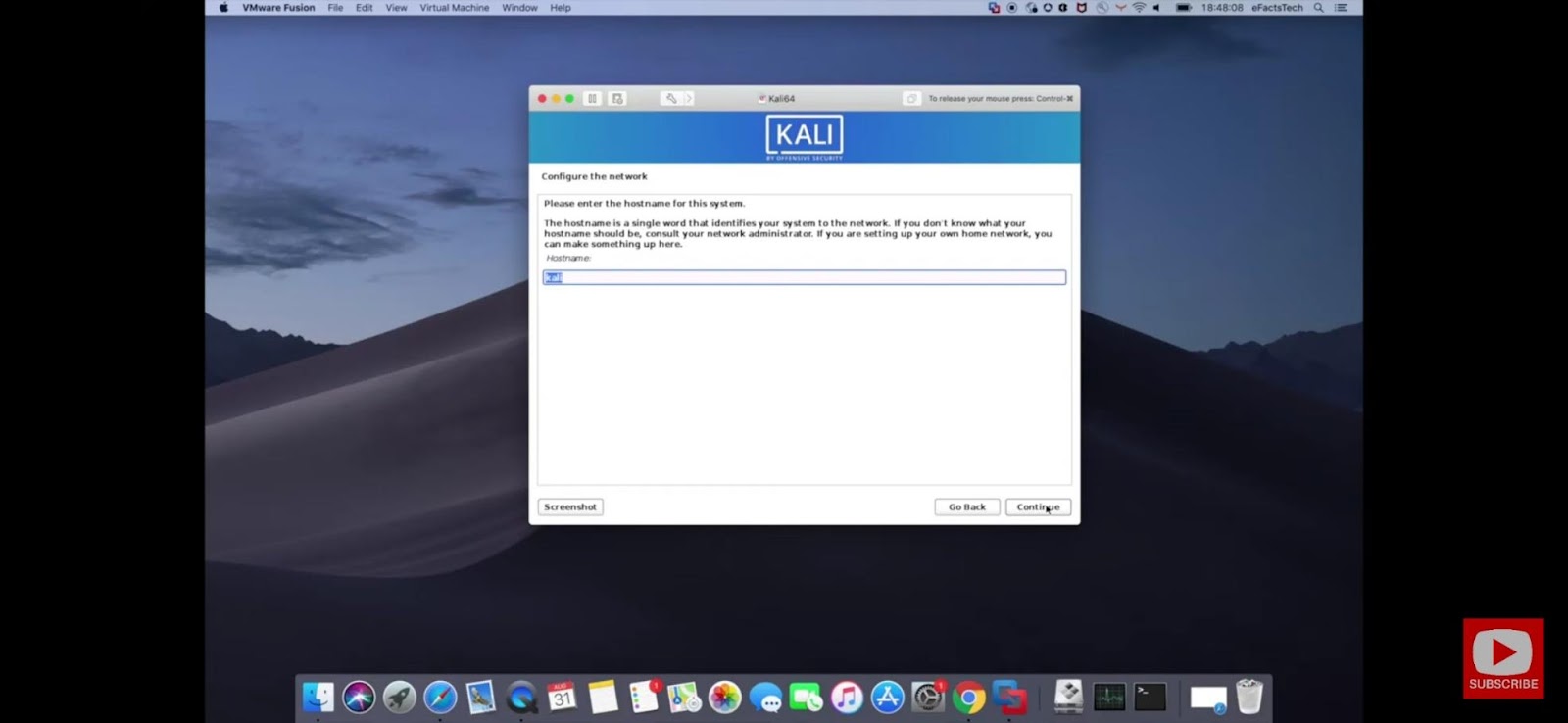Open the Edit menu
This screenshot has height=723, width=1568.
[365, 8]
